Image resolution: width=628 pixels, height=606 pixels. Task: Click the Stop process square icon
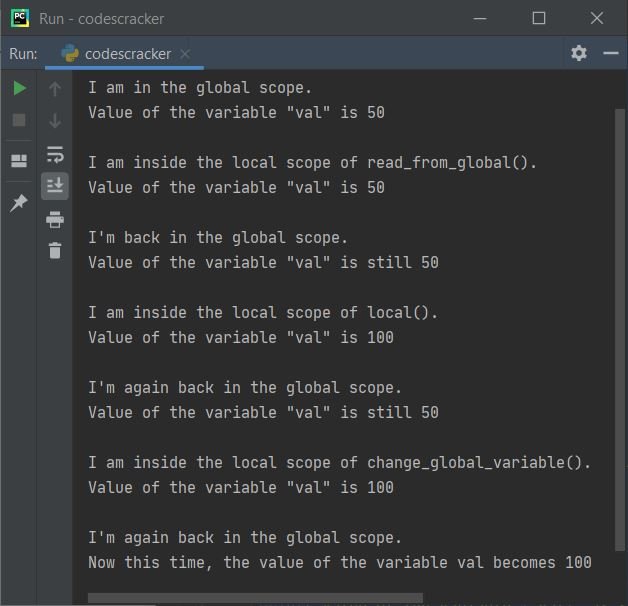(x=19, y=120)
